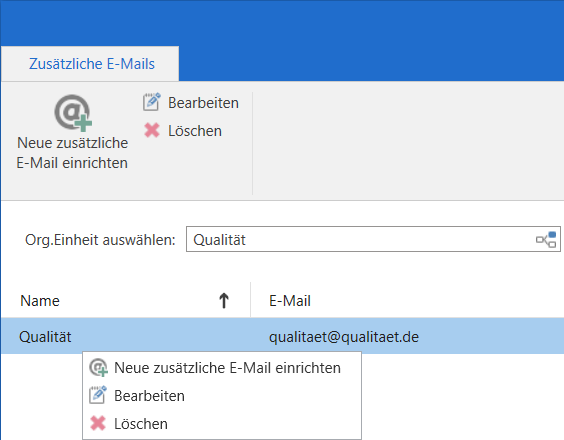Screen dimensions: 564x440
Task: Click the red X icon in the context menu
Action: tap(98, 423)
